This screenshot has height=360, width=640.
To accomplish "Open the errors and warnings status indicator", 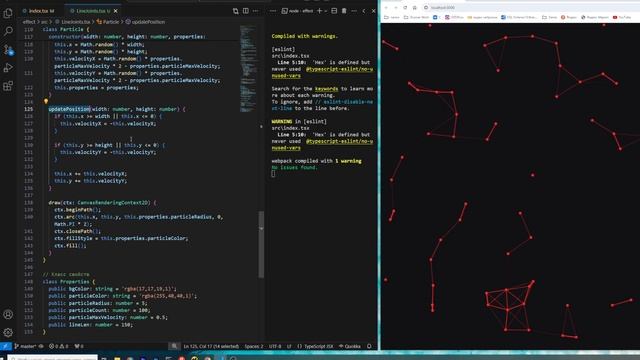I will pyautogui.click(x=58, y=347).
